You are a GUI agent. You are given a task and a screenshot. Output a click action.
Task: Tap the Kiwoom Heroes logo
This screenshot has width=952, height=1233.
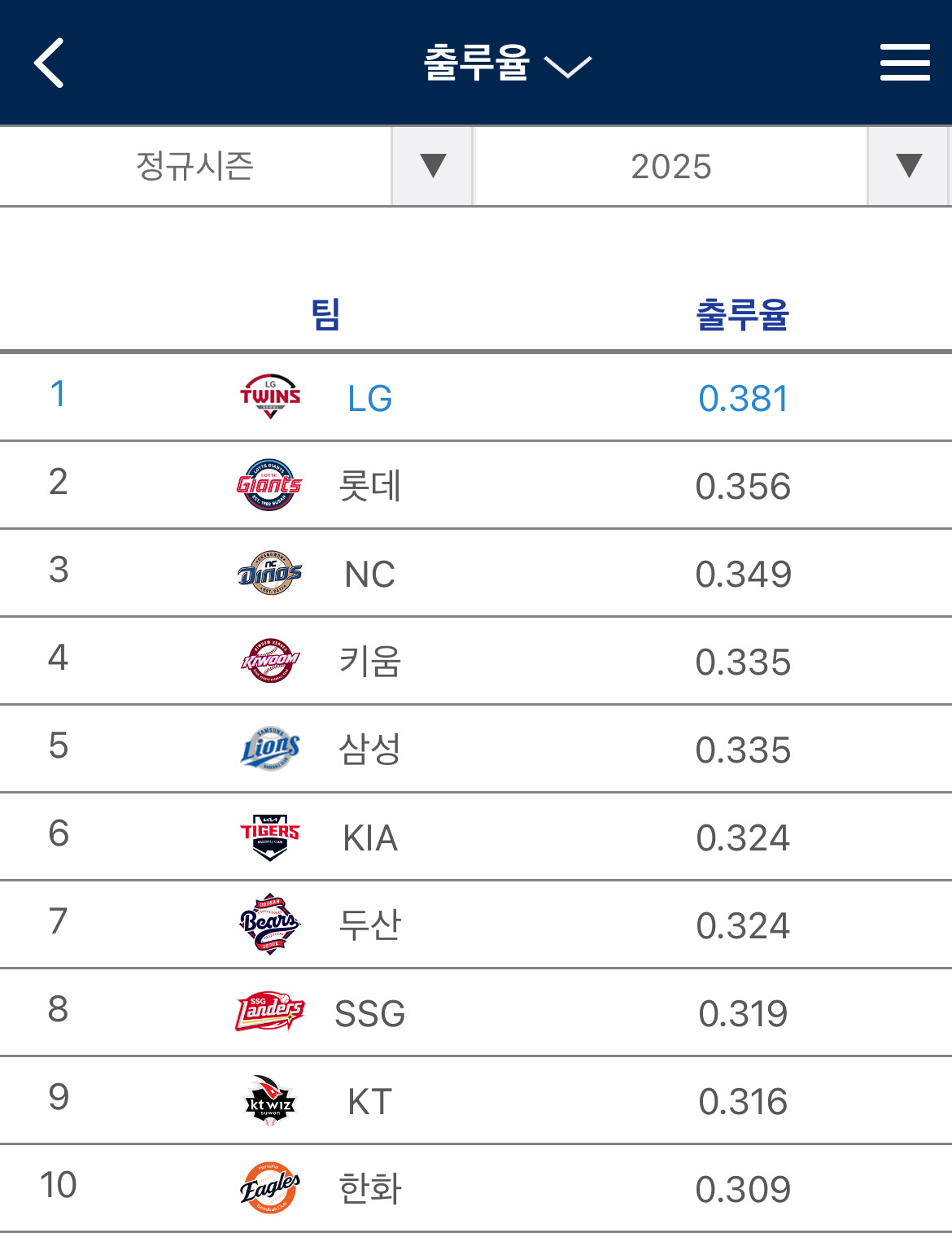[270, 661]
